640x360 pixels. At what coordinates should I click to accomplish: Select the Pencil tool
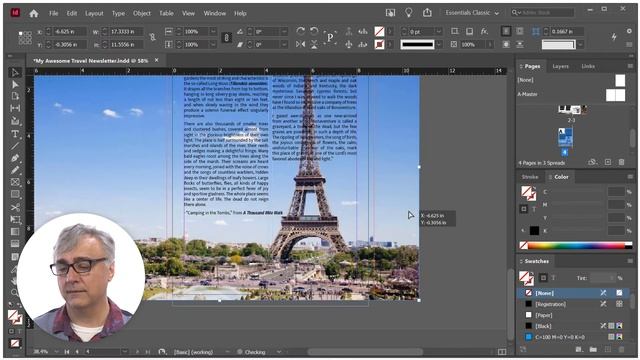[15, 170]
